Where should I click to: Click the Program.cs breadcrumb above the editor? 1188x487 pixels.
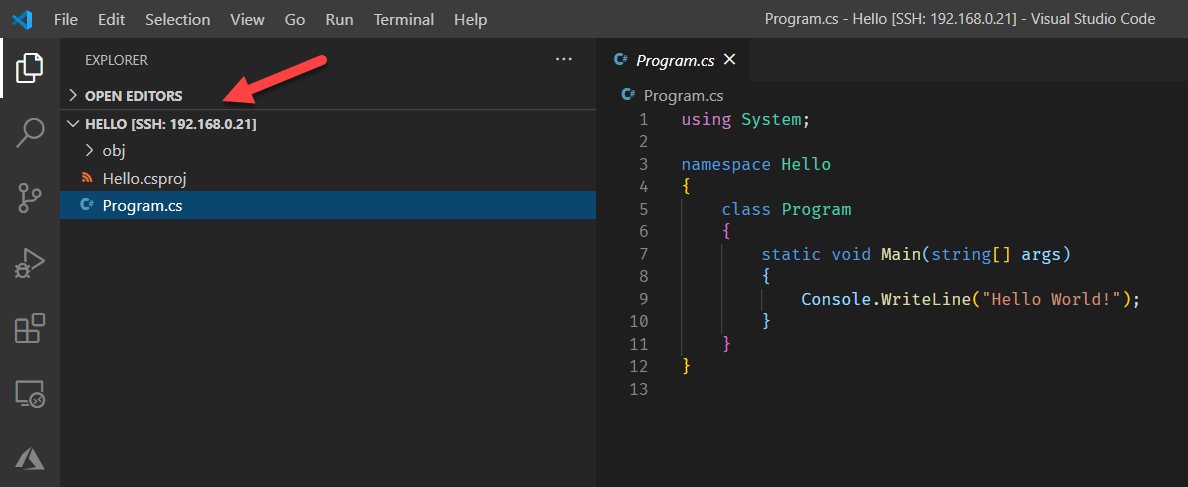(x=683, y=96)
